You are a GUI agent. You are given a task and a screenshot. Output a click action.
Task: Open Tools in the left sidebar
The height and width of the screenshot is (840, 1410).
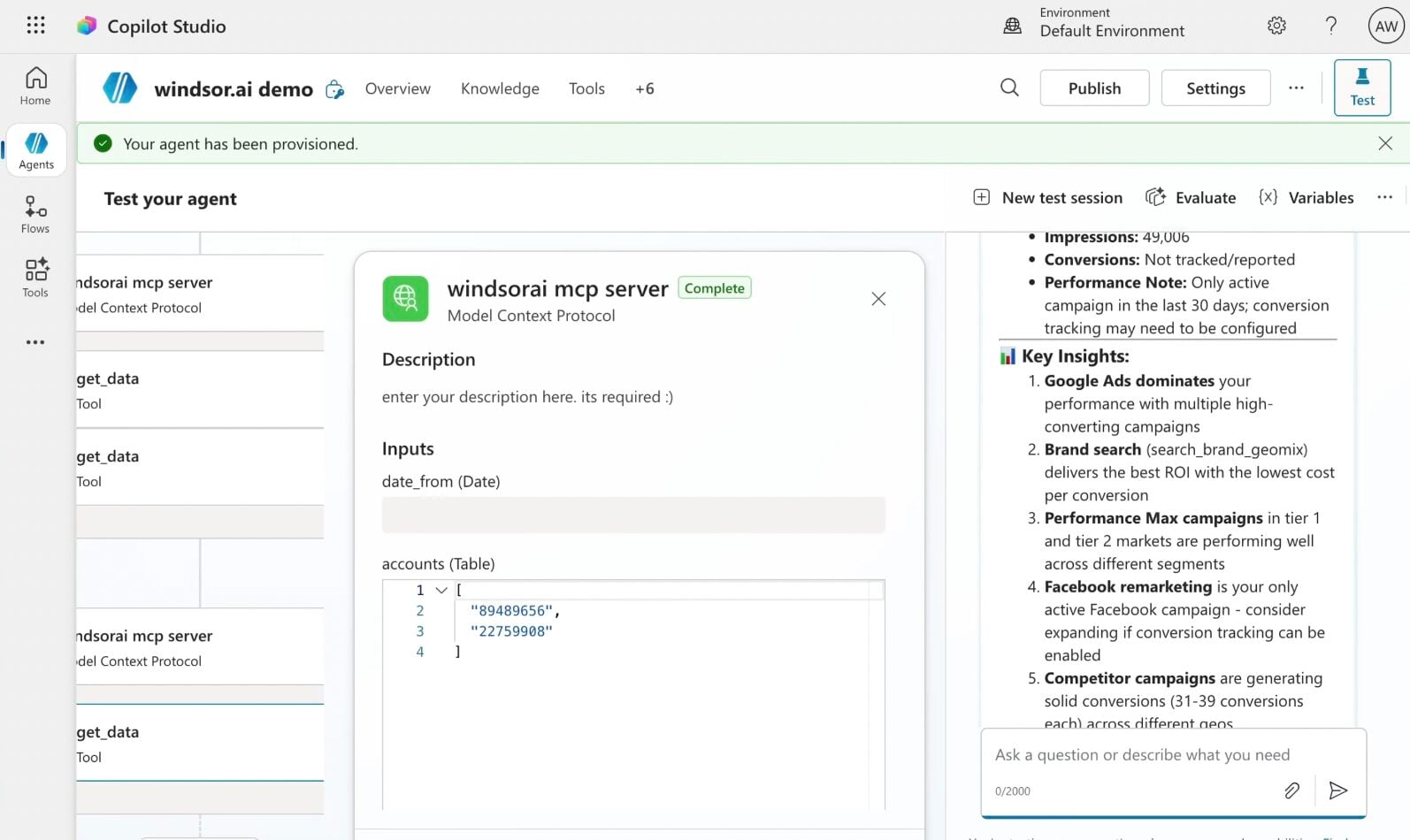coord(35,279)
